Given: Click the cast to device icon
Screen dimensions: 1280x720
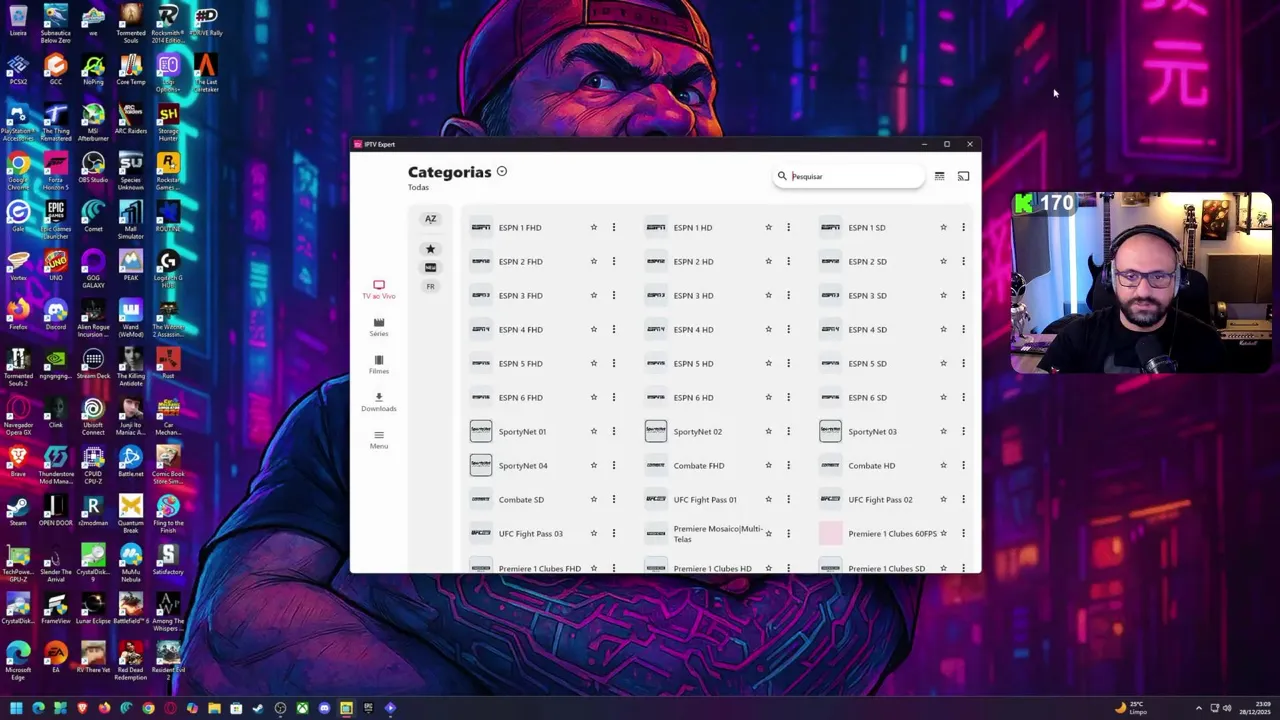Looking at the screenshot, I should [x=963, y=176].
